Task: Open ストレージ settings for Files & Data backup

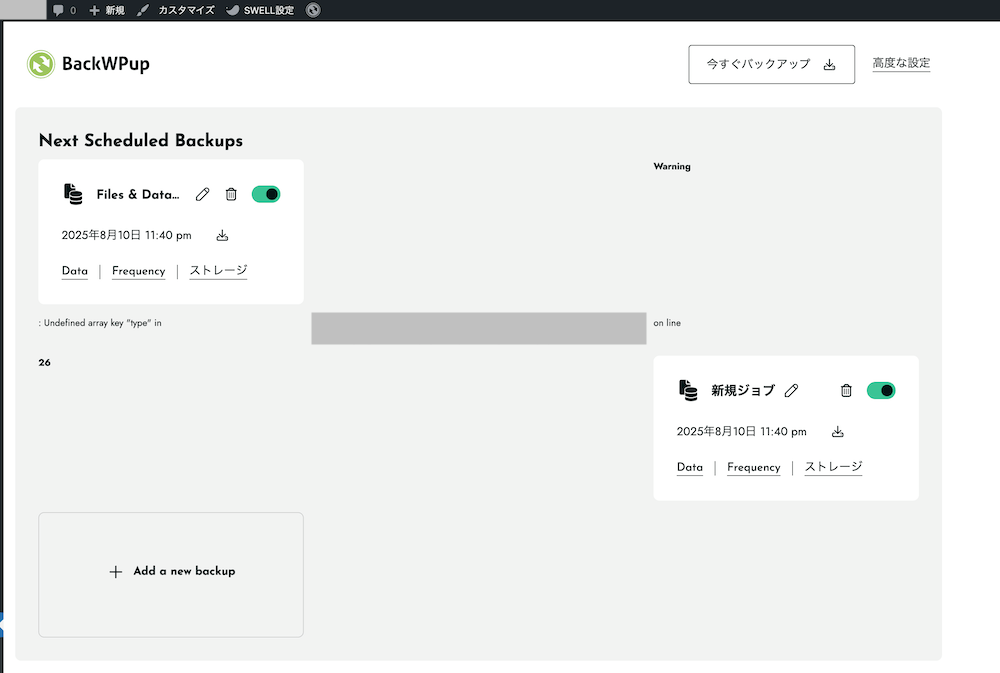Action: click(218, 271)
